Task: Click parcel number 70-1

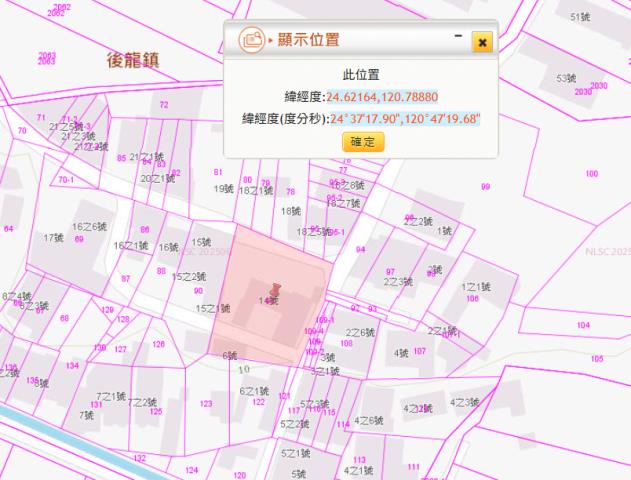Action: click(66, 180)
